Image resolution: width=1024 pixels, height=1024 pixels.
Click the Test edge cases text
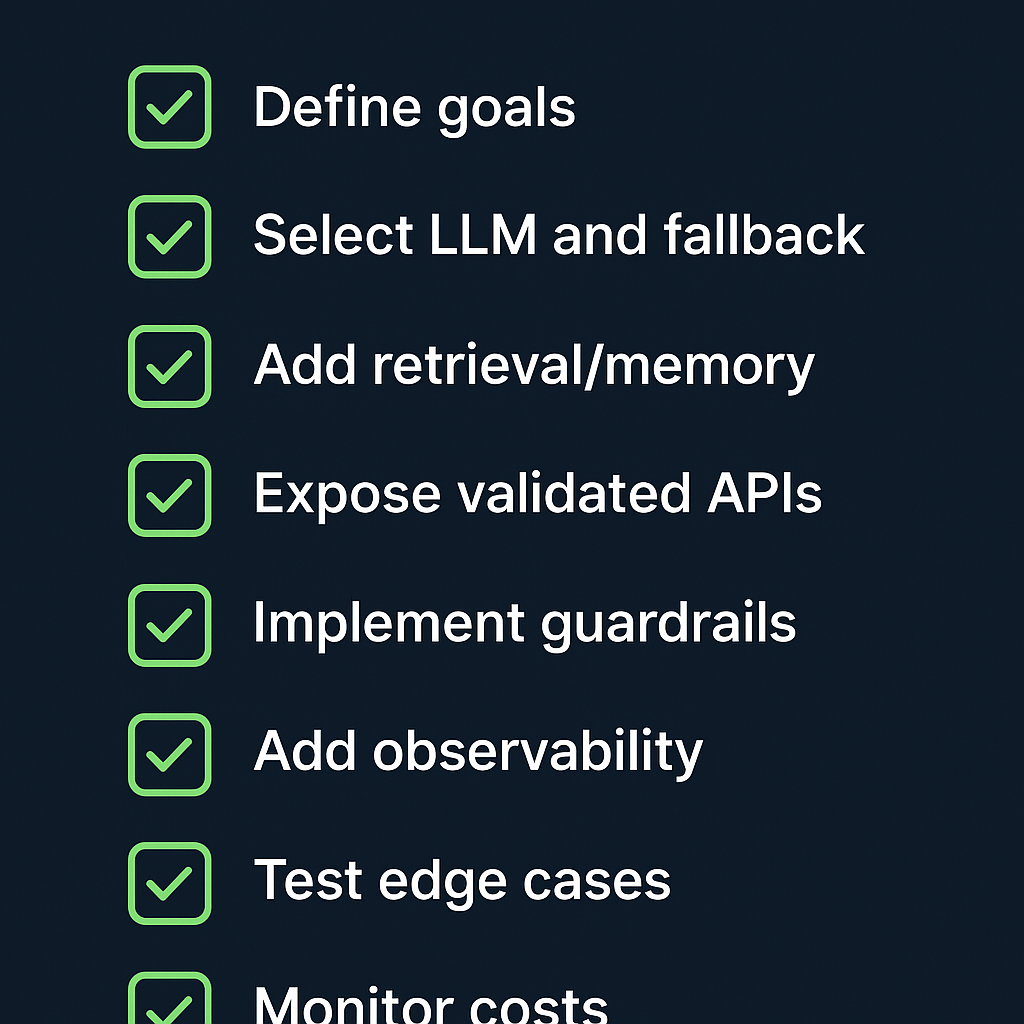[462, 883]
